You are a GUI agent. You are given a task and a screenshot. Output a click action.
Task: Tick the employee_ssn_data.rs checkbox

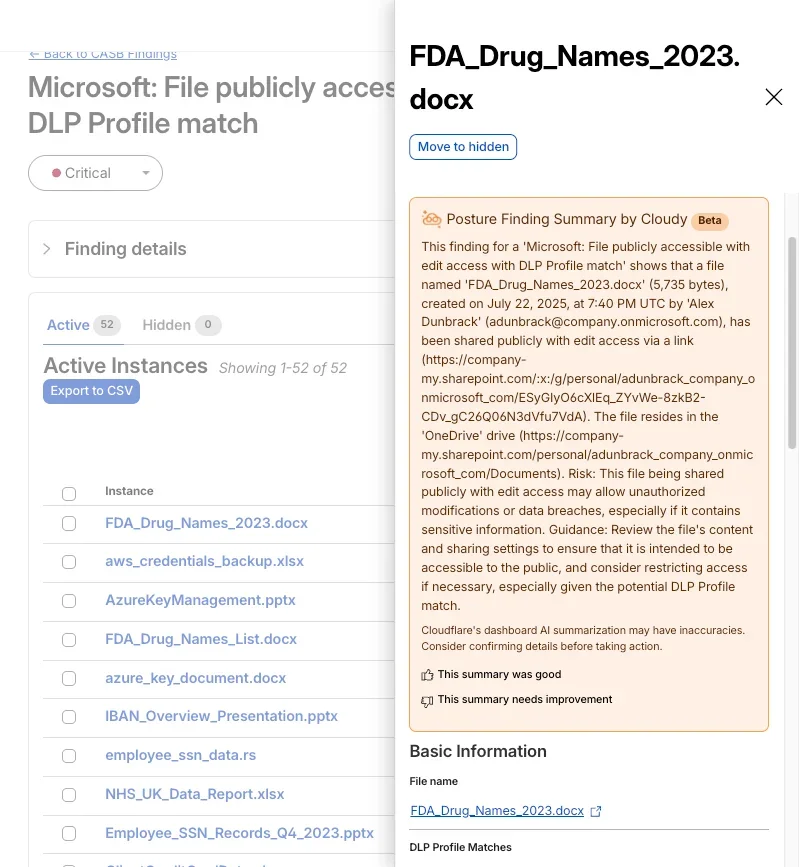69,756
